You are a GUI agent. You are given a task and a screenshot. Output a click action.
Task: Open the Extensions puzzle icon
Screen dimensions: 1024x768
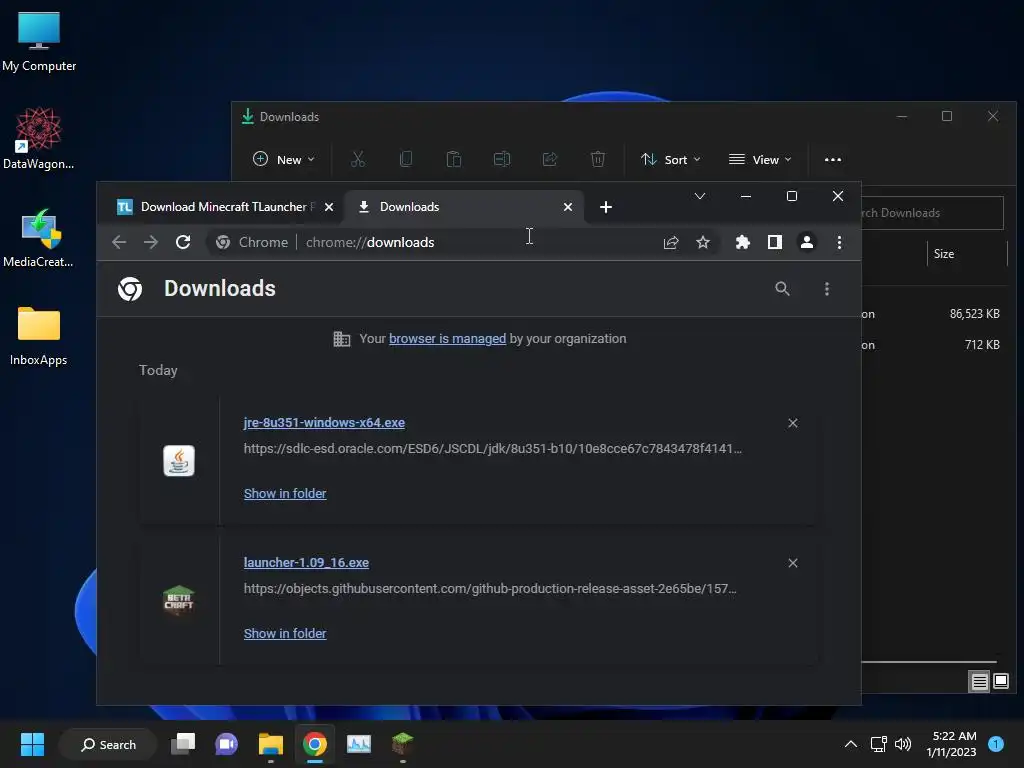[x=743, y=242]
